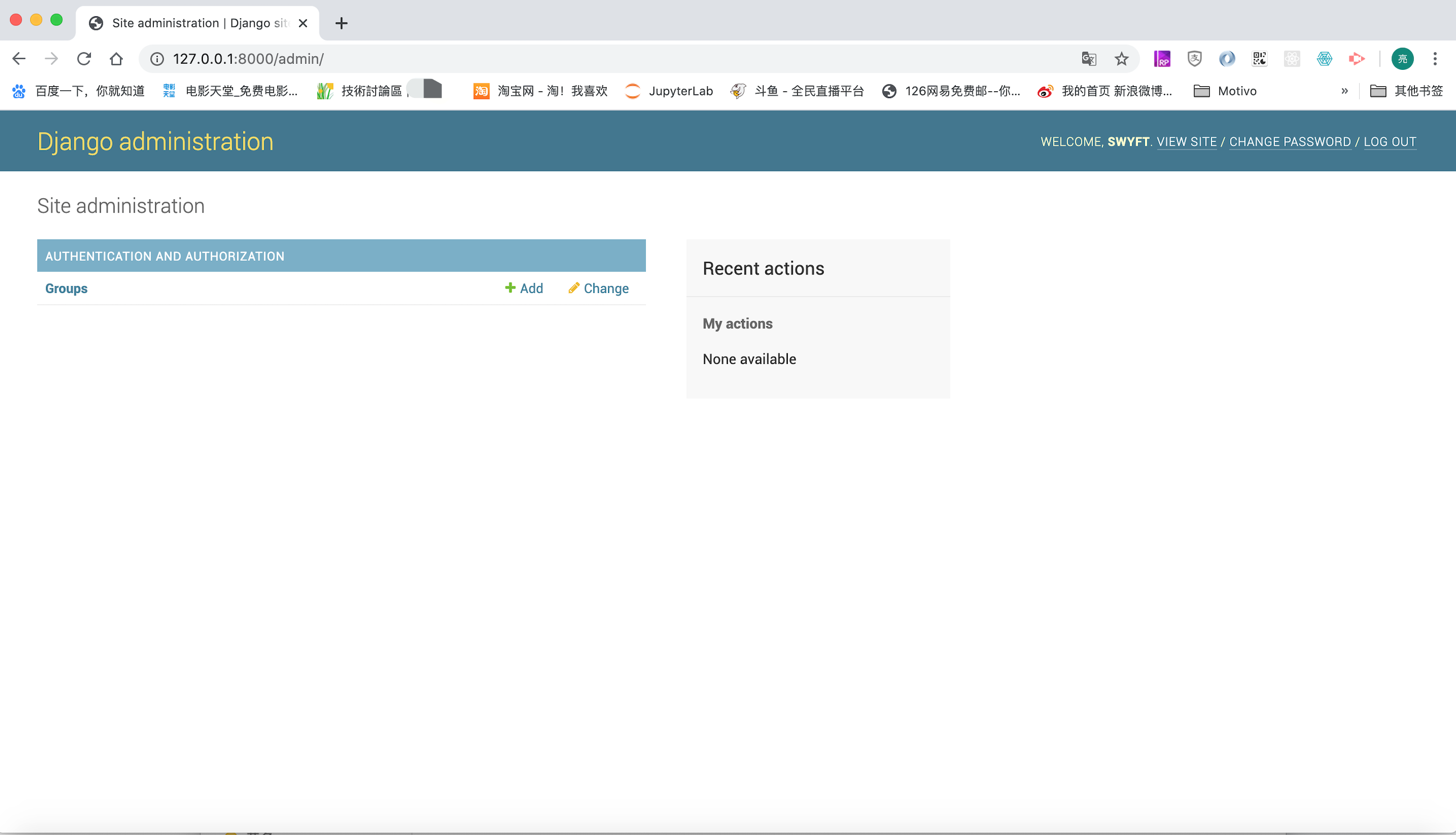Click the site information icon in address bar
1456x835 pixels.
click(157, 59)
